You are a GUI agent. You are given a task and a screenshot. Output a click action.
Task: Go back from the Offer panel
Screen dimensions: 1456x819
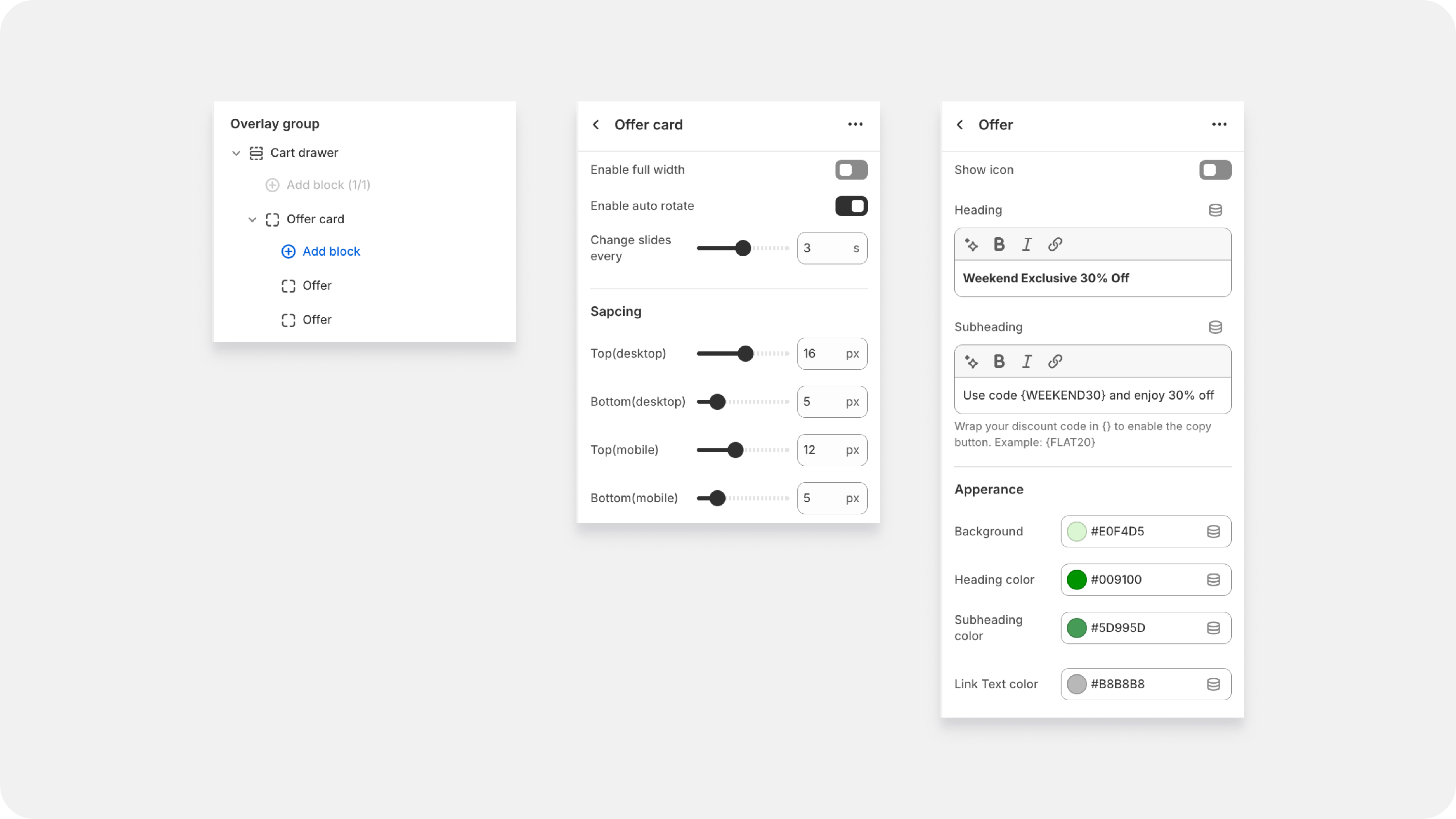pos(960,124)
